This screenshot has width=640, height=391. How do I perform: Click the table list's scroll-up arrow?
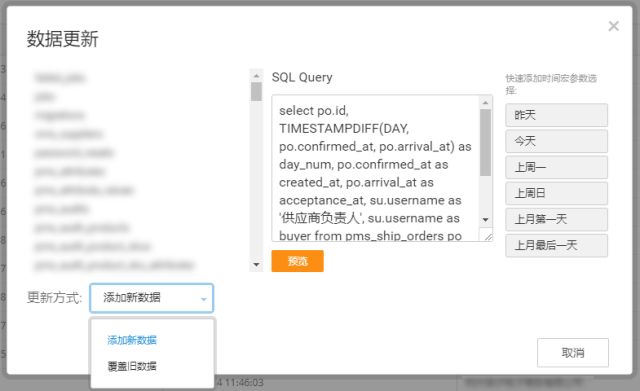tap(256, 76)
